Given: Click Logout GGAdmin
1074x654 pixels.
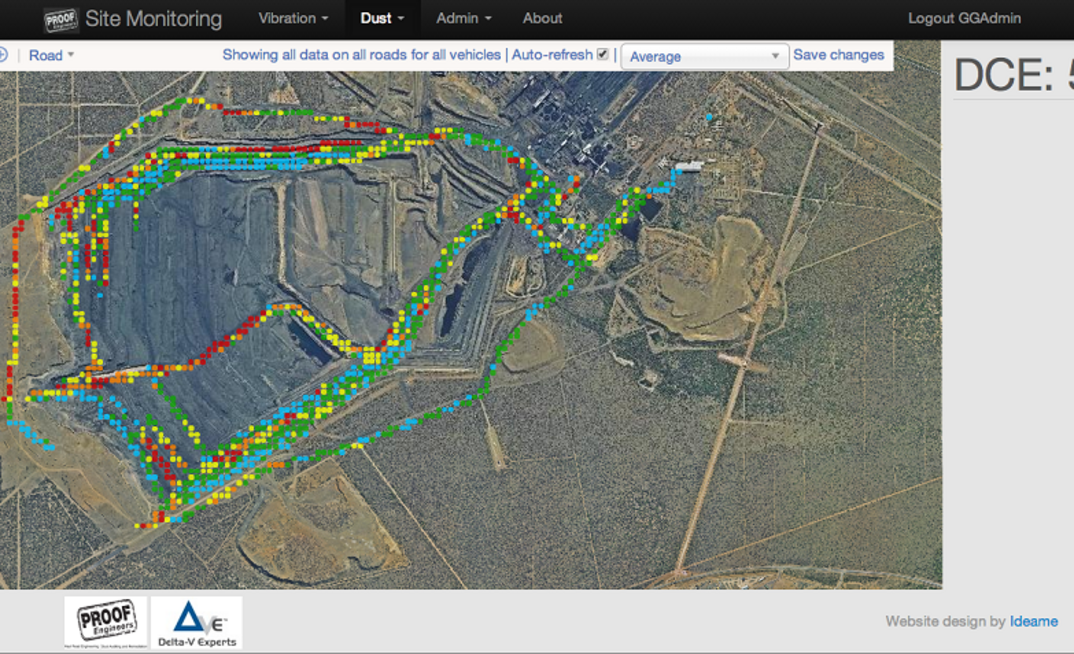Looking at the screenshot, I should point(964,18).
